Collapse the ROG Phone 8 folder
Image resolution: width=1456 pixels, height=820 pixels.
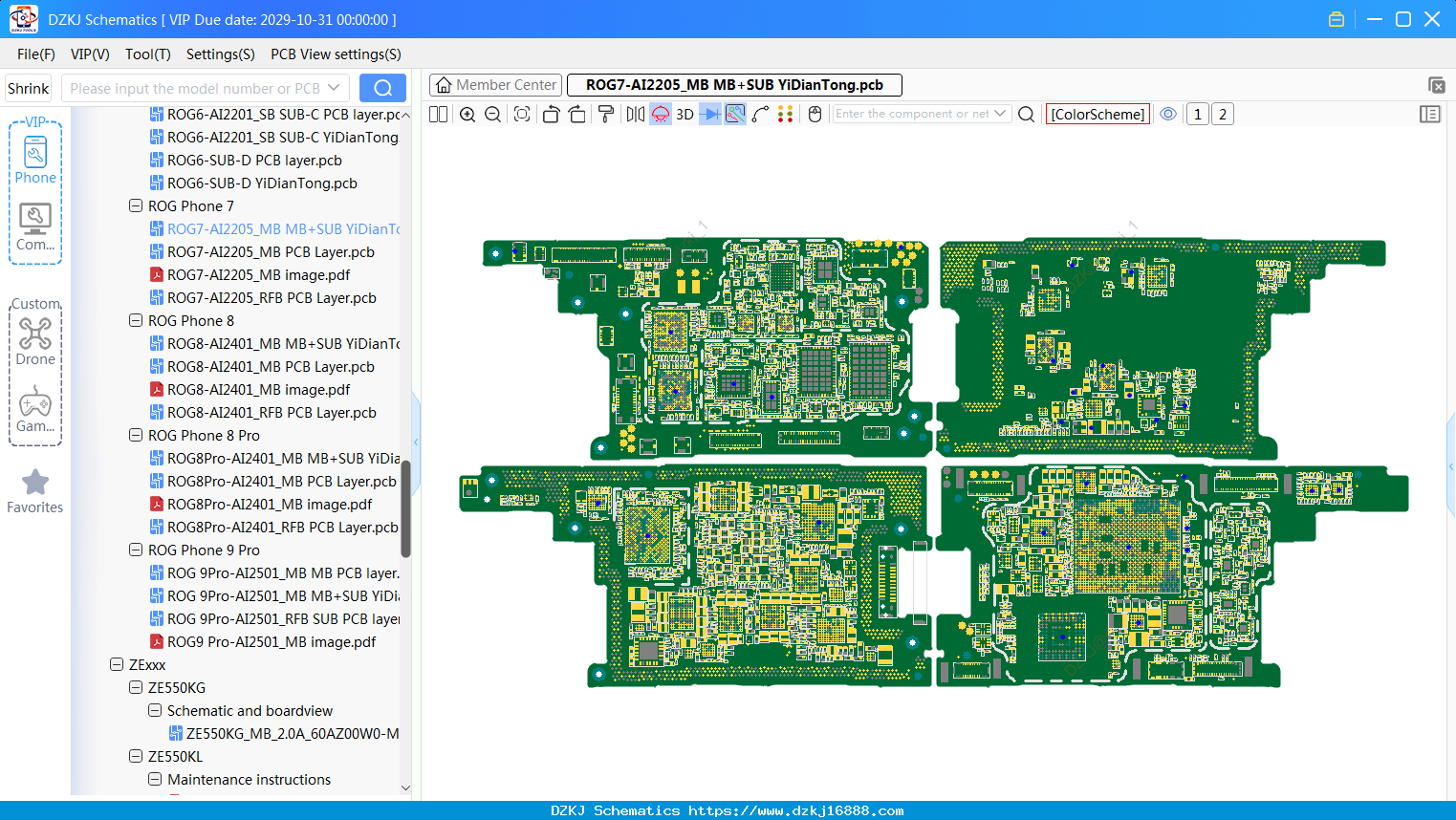click(136, 320)
